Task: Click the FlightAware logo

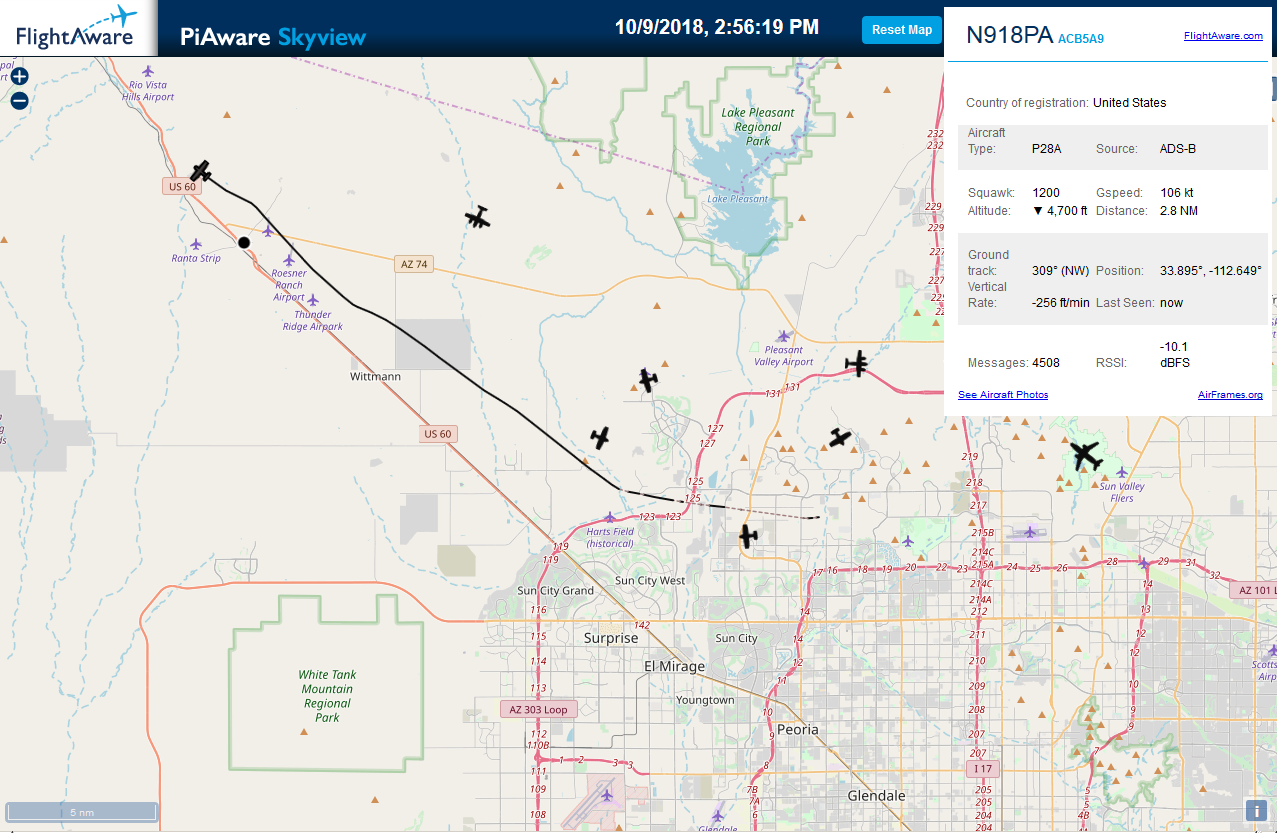Action: pos(76,28)
